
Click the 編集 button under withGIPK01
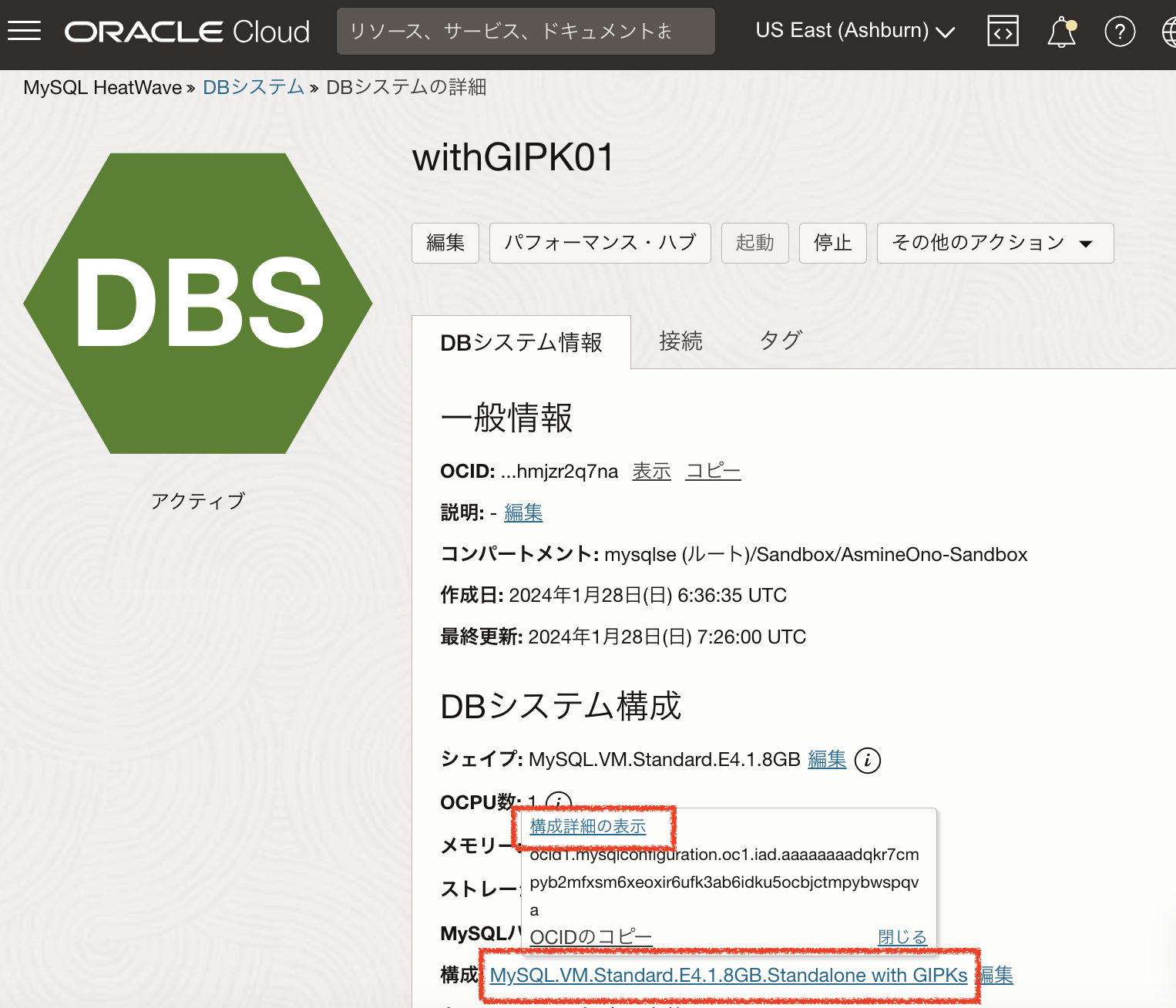pyautogui.click(x=445, y=243)
